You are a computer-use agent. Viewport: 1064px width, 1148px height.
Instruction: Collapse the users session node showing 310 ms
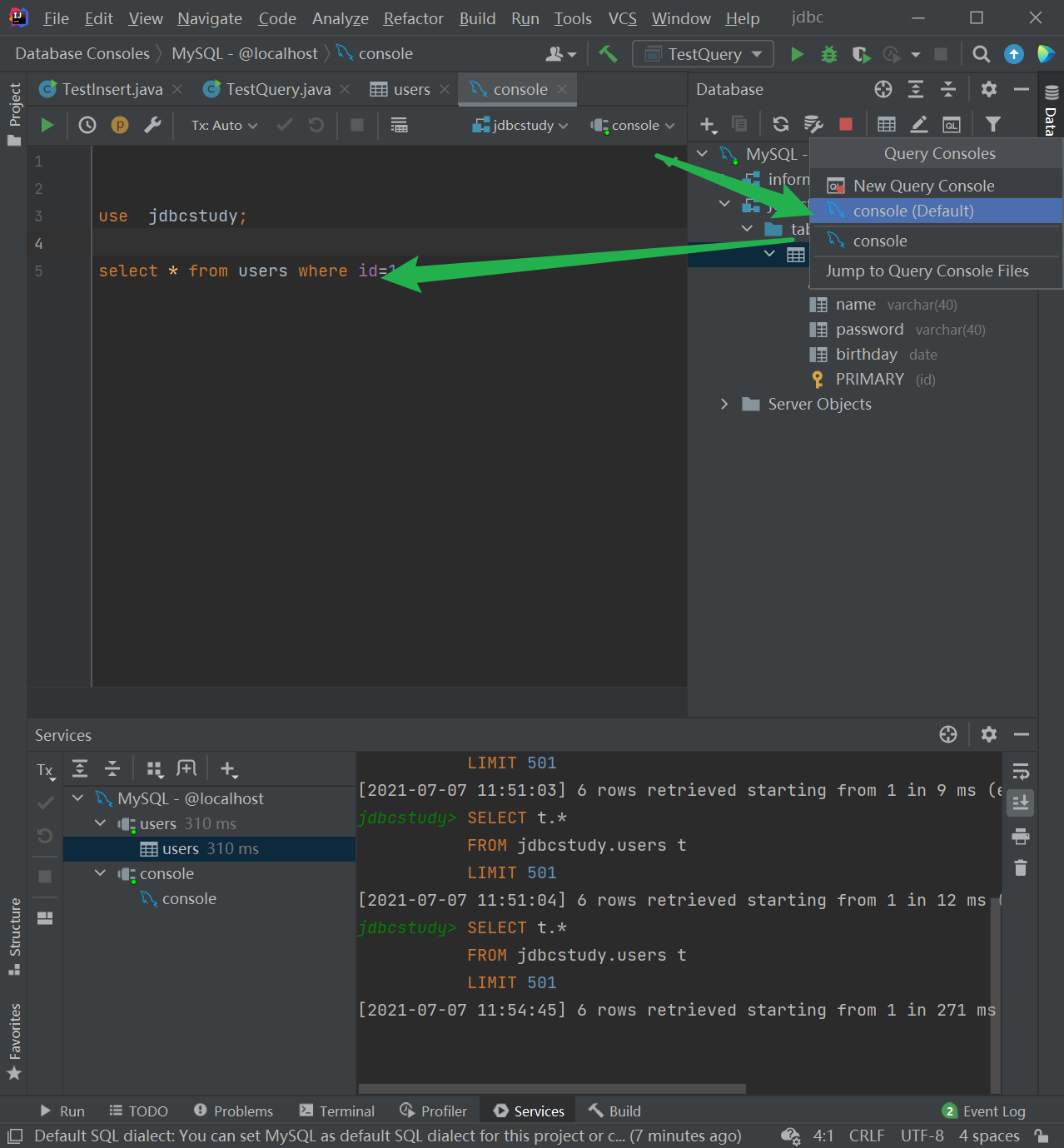pyautogui.click(x=101, y=823)
